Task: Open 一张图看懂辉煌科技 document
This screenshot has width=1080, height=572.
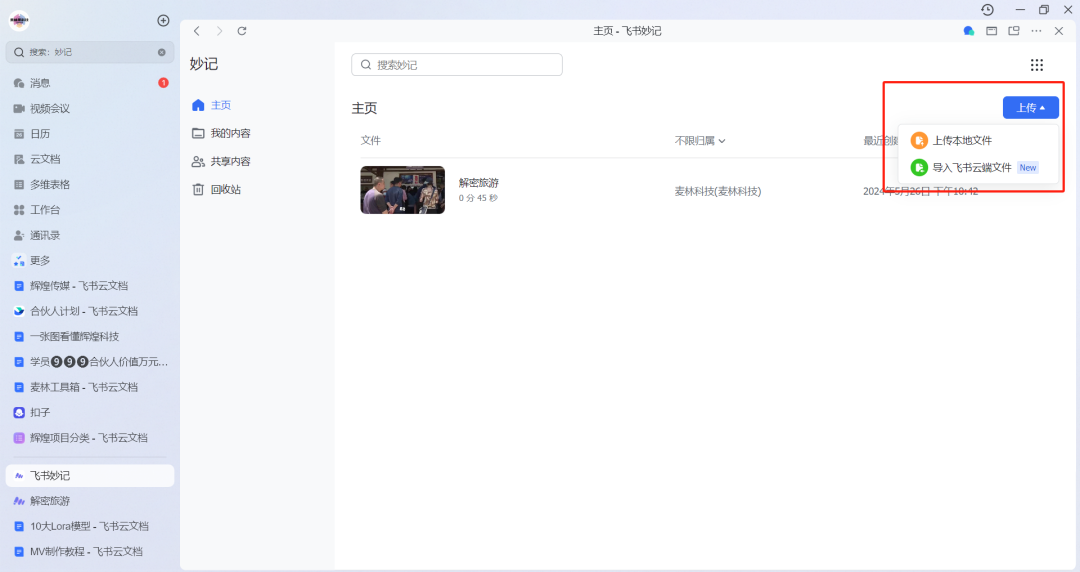Action: (x=90, y=336)
